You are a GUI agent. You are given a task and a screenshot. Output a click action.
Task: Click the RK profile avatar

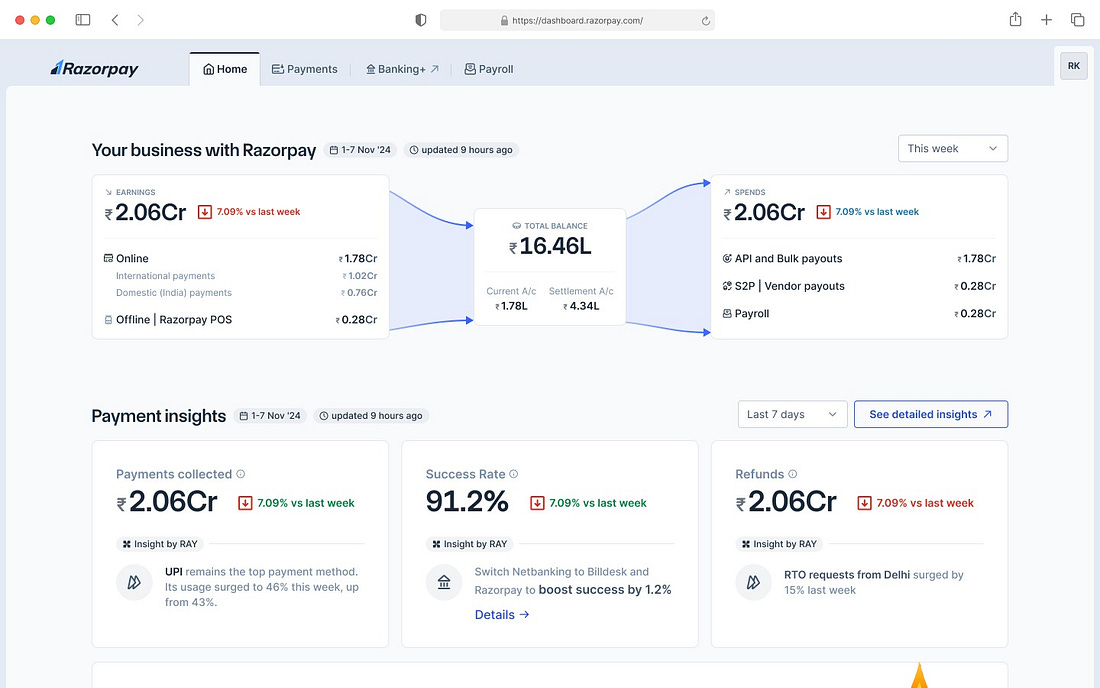point(1073,66)
